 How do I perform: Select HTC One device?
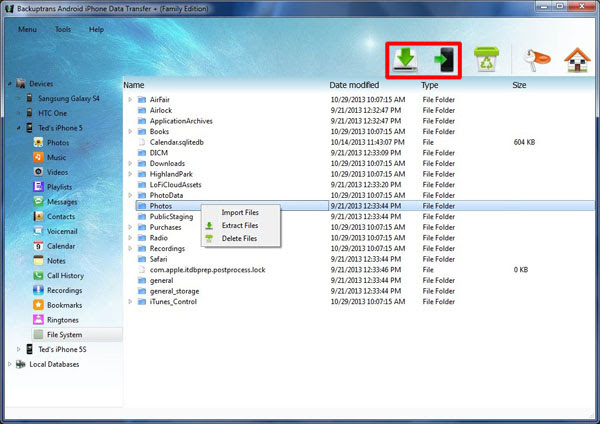52,113
